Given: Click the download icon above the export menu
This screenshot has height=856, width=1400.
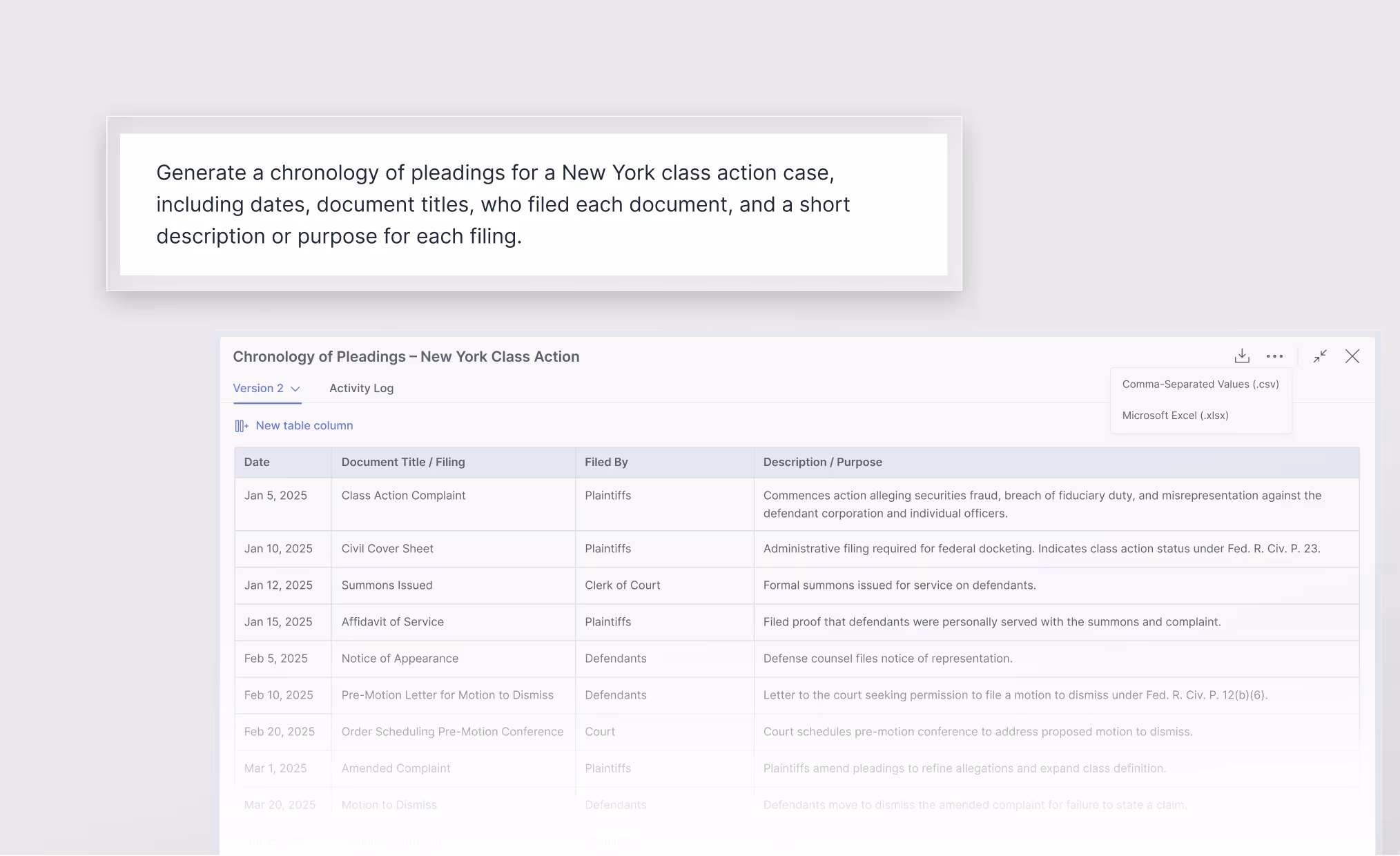Looking at the screenshot, I should click(1241, 356).
